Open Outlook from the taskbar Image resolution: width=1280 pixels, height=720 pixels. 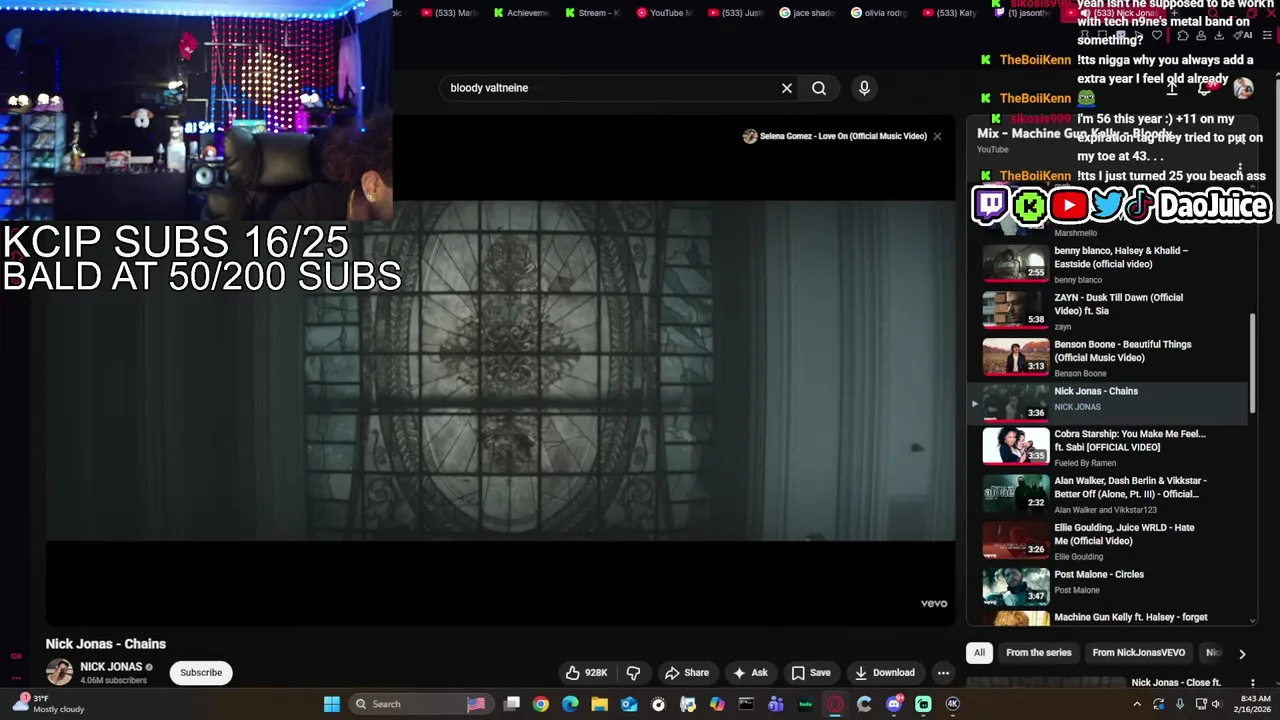point(629,704)
